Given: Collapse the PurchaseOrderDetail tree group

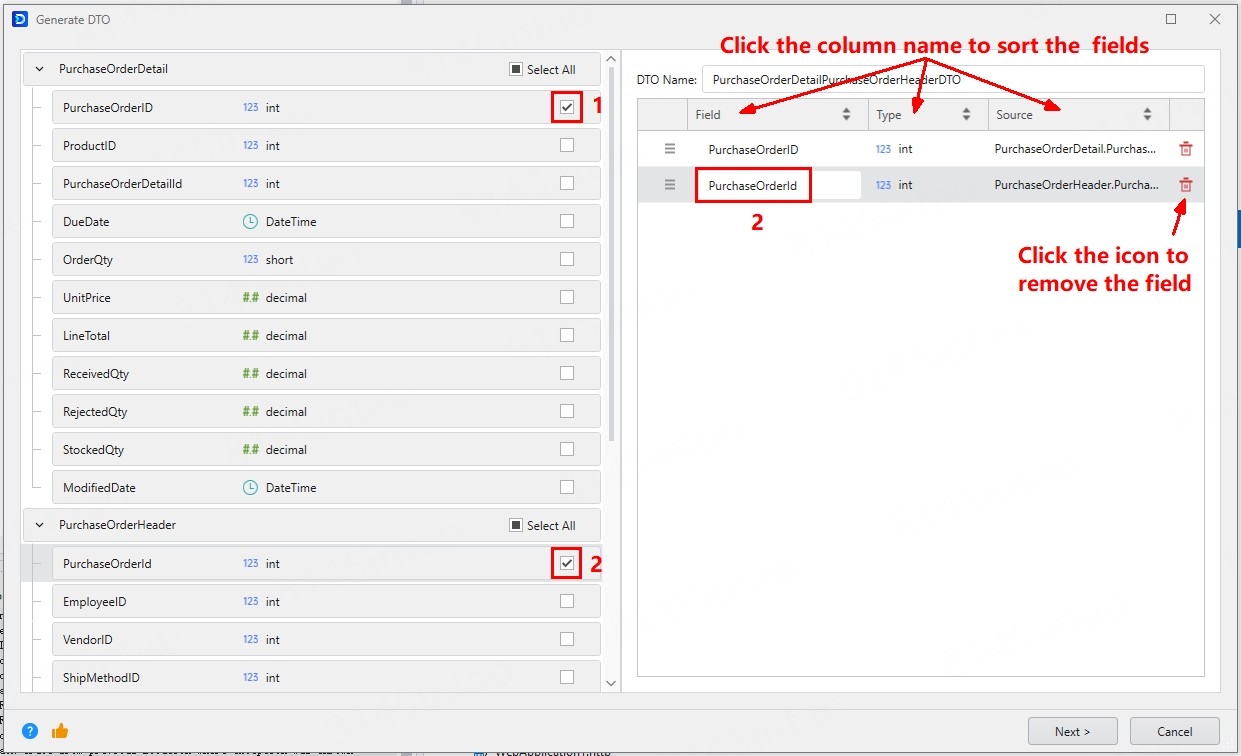Looking at the screenshot, I should click(40, 70).
